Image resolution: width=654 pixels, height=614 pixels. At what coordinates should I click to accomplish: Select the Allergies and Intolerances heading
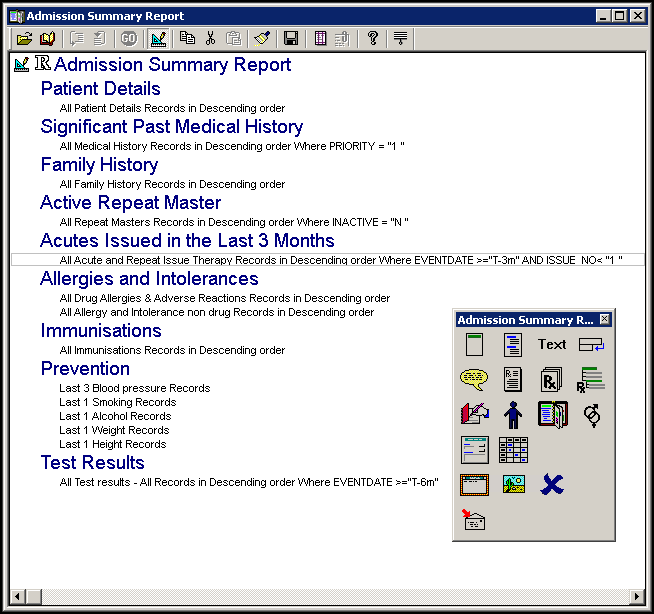pos(149,279)
